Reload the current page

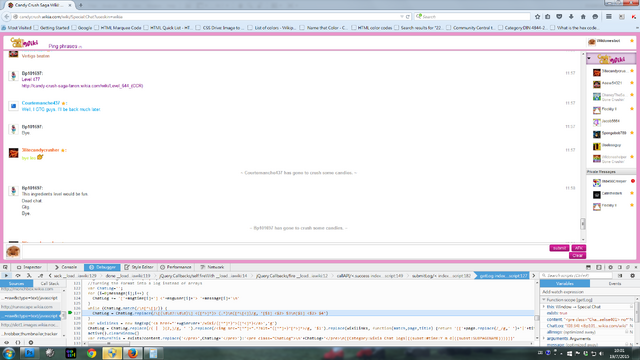coord(407,17)
